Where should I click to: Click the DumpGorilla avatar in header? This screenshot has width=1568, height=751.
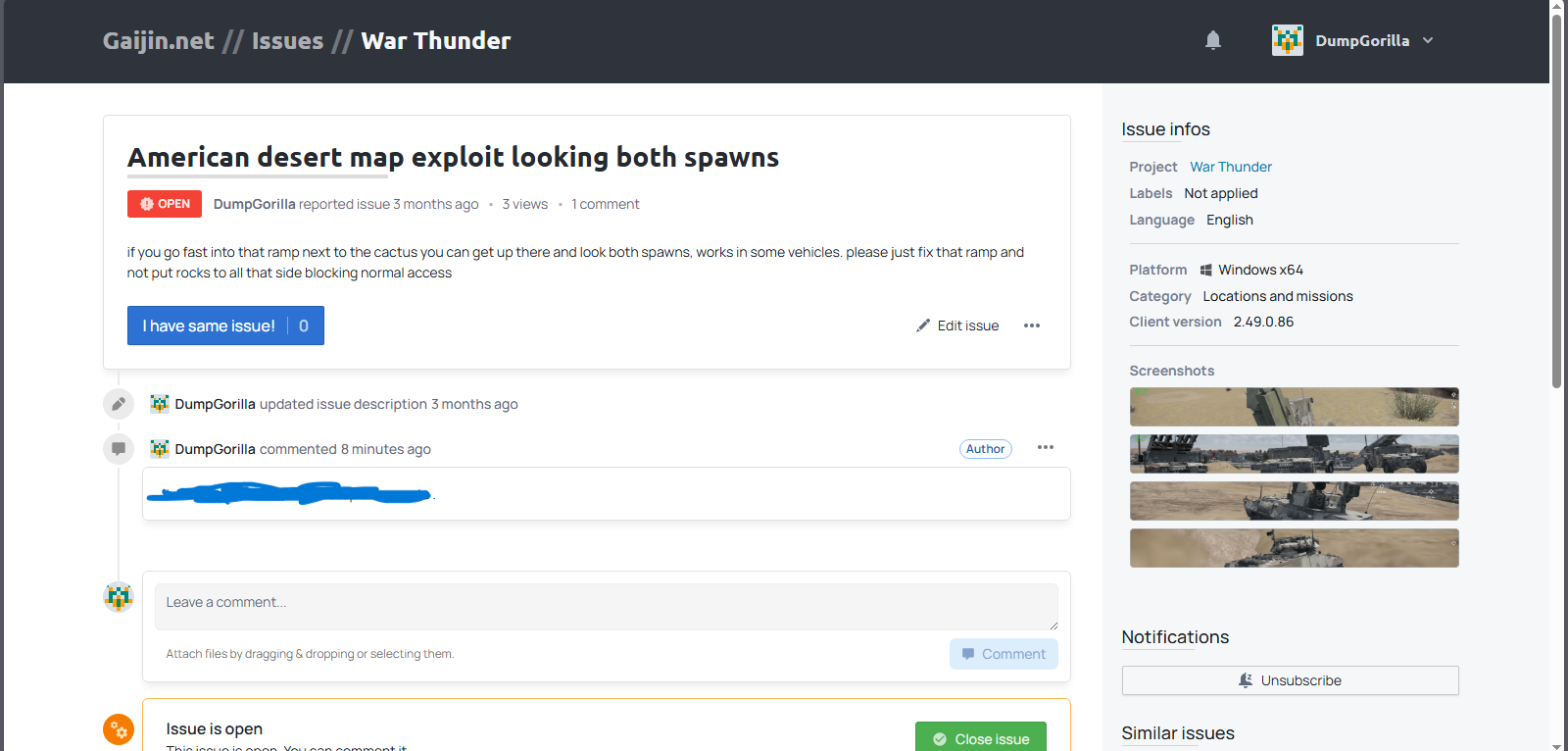click(1287, 40)
